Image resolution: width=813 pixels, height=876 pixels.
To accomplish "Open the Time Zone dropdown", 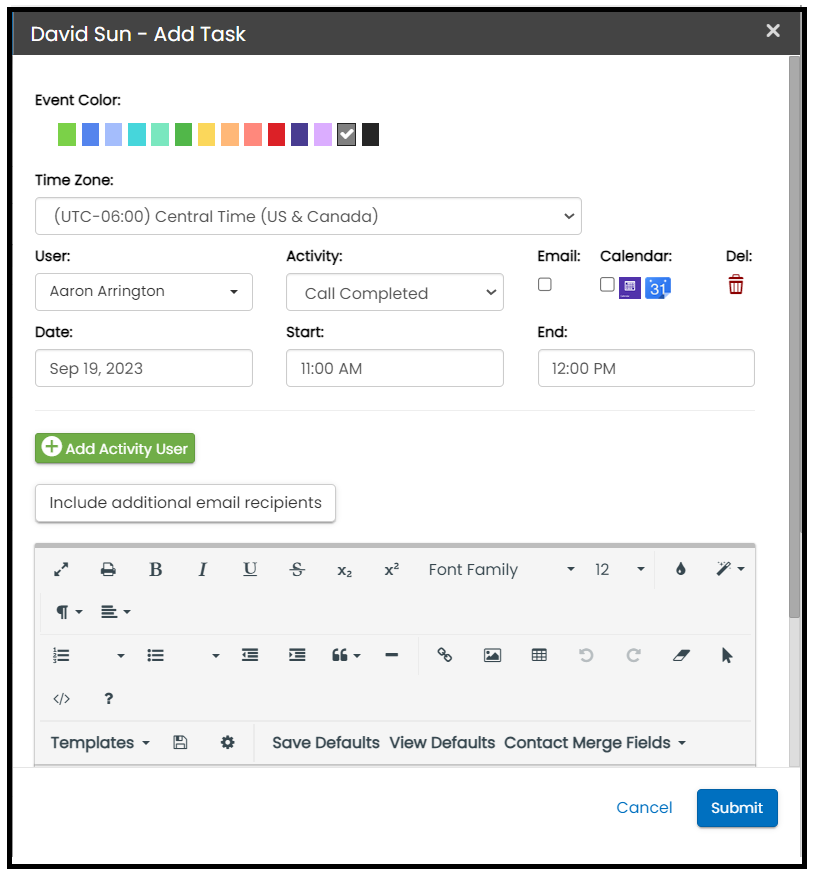I will (x=308, y=216).
